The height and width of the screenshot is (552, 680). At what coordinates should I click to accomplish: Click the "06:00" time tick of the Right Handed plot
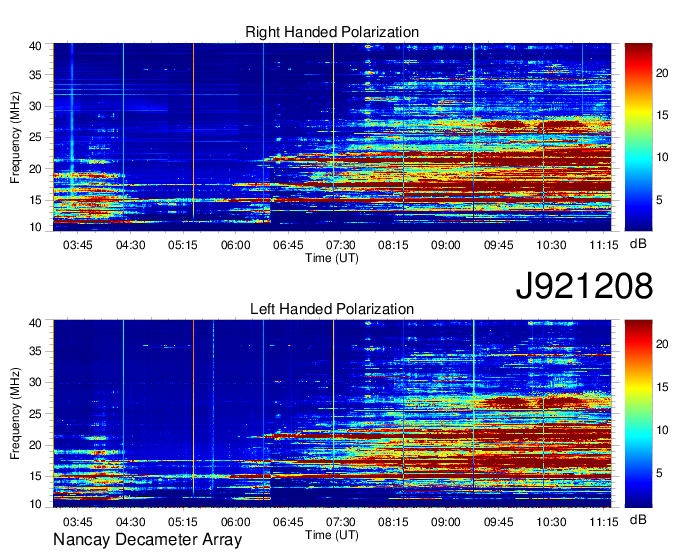[235, 245]
